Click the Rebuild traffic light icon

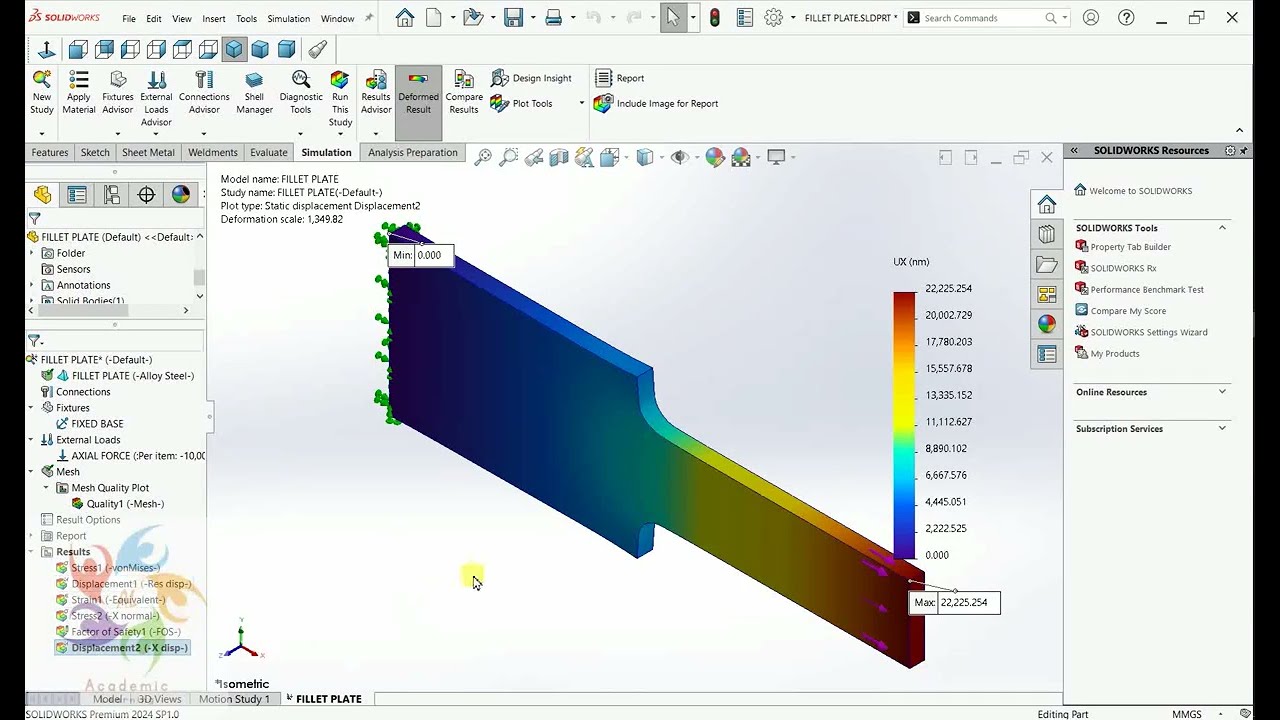point(714,18)
